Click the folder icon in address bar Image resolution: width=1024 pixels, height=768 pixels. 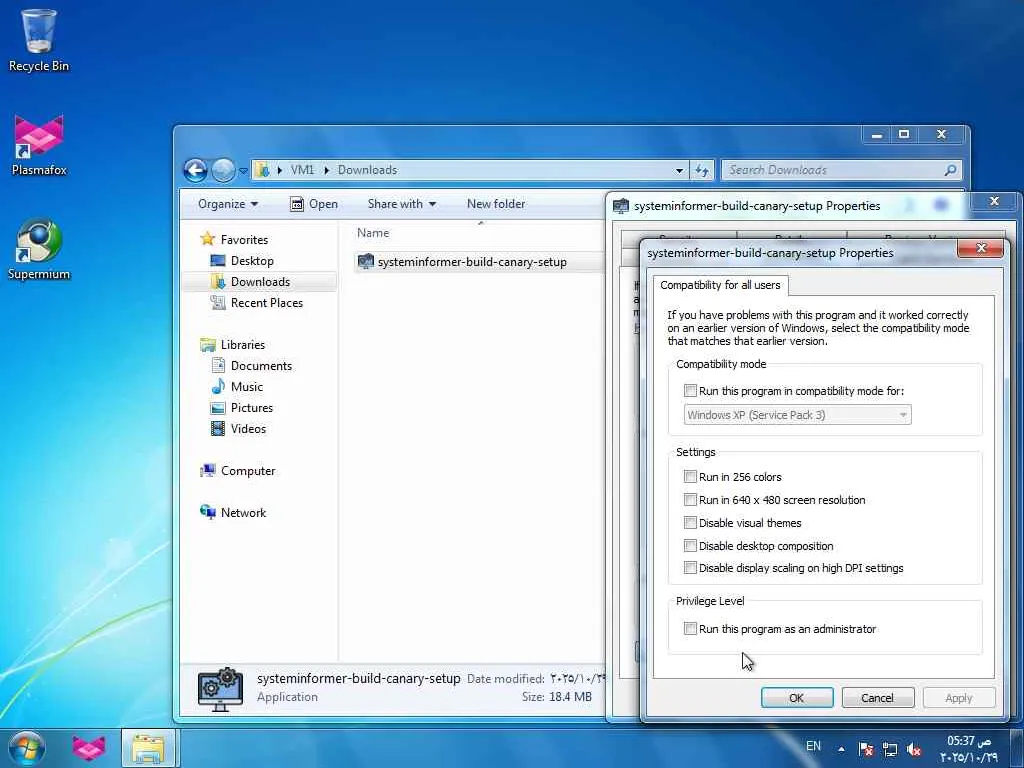[262, 170]
